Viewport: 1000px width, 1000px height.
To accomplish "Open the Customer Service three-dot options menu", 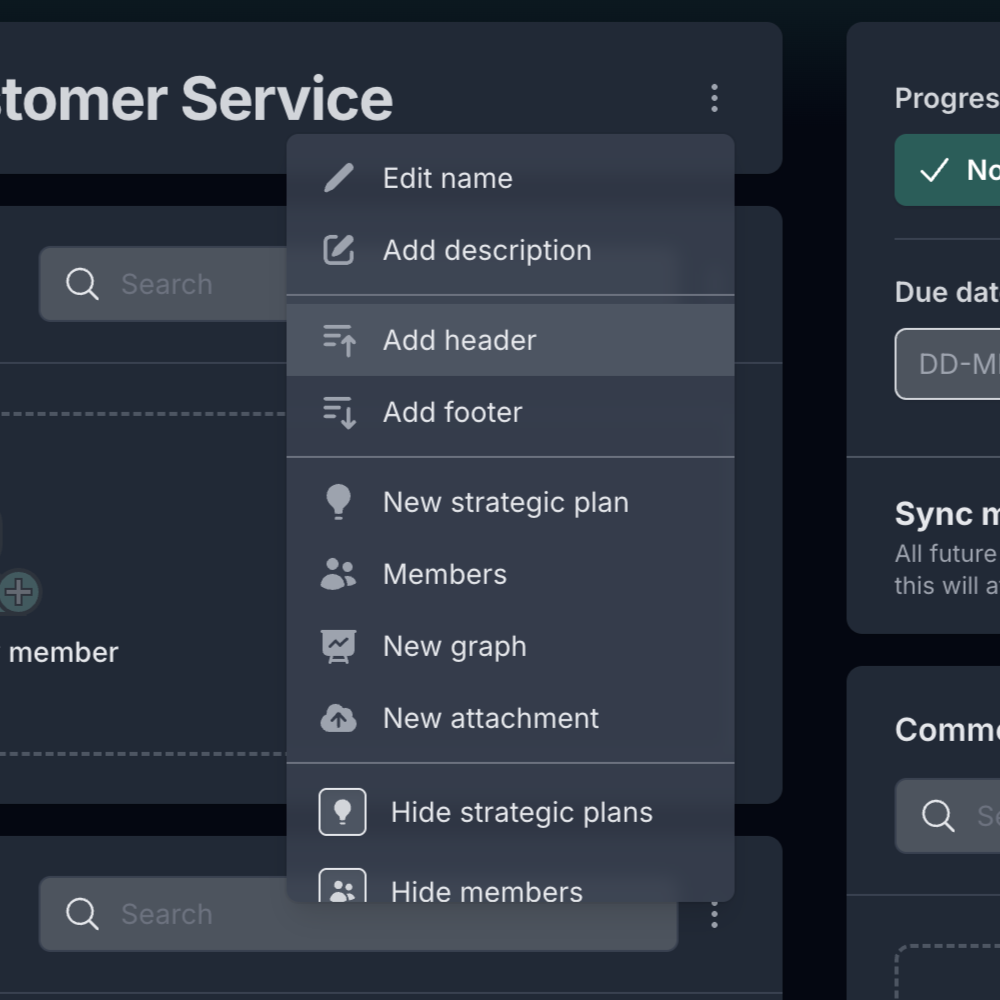I will 714,98.
